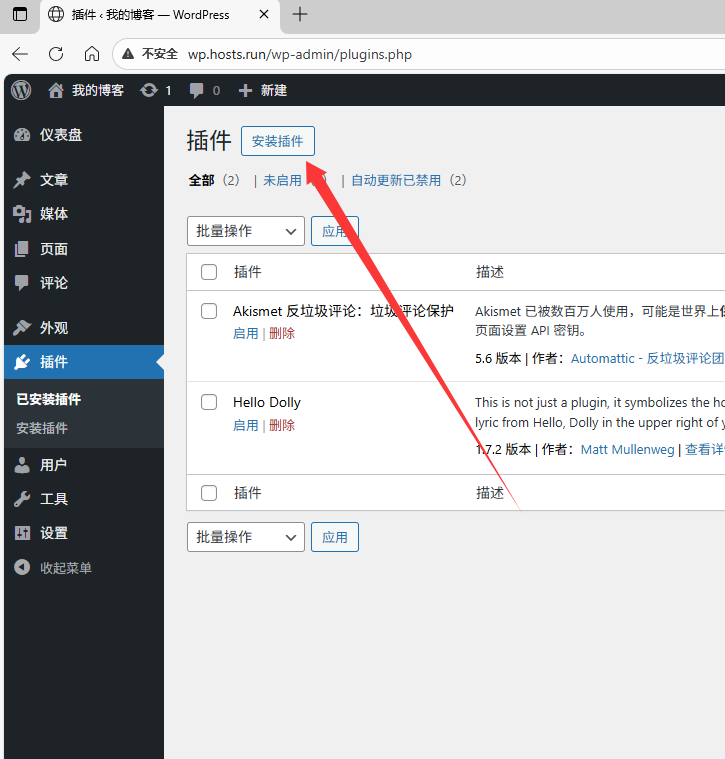Select the Akismet plugin checkbox
This screenshot has width=725, height=759.
pyautogui.click(x=209, y=311)
